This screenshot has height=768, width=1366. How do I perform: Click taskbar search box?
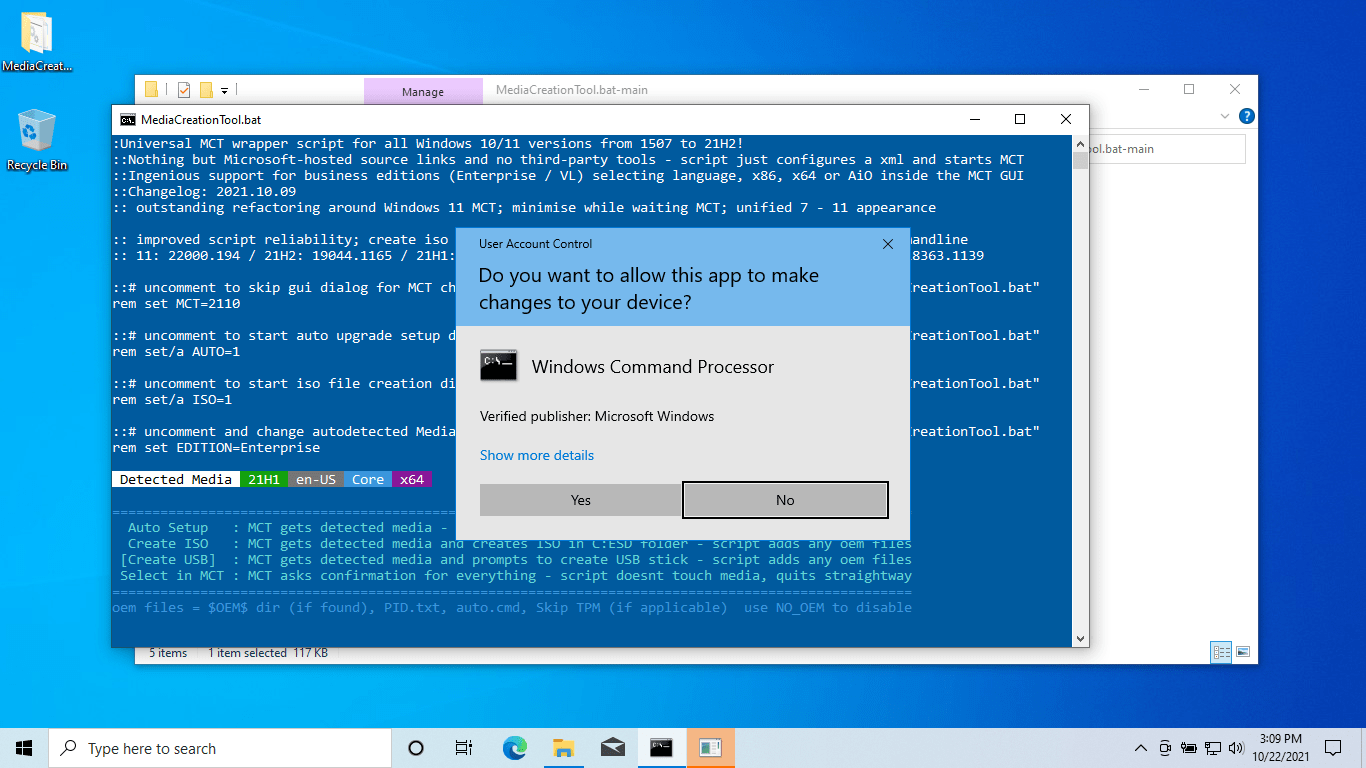220,748
